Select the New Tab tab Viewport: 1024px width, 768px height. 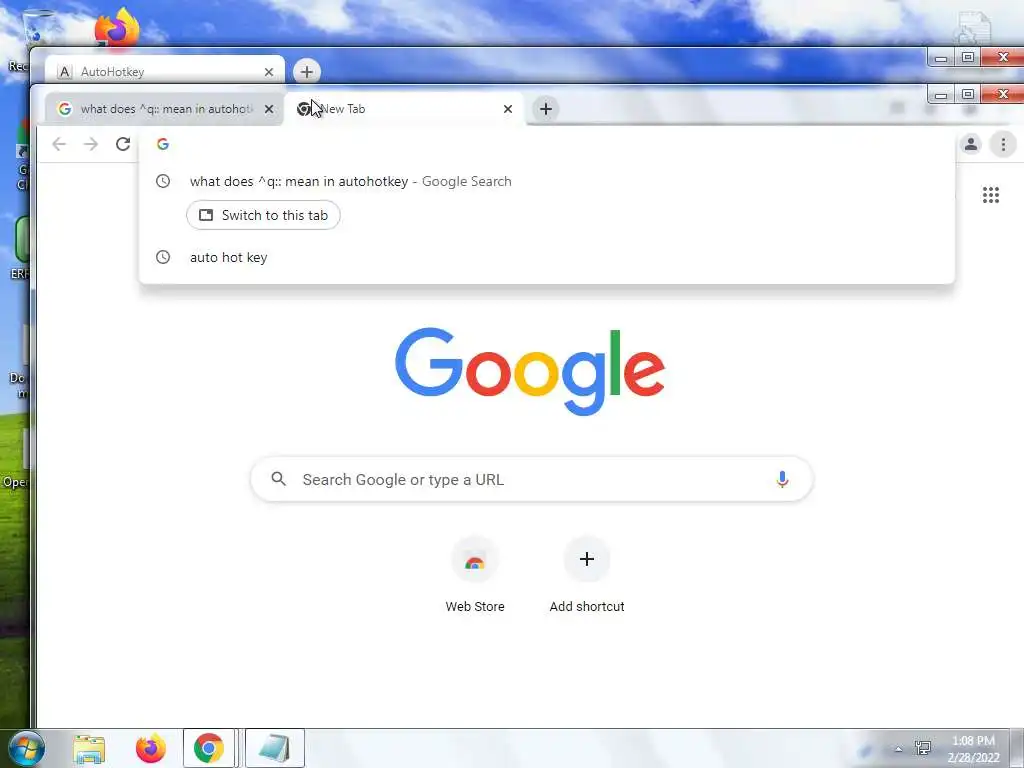[405, 109]
